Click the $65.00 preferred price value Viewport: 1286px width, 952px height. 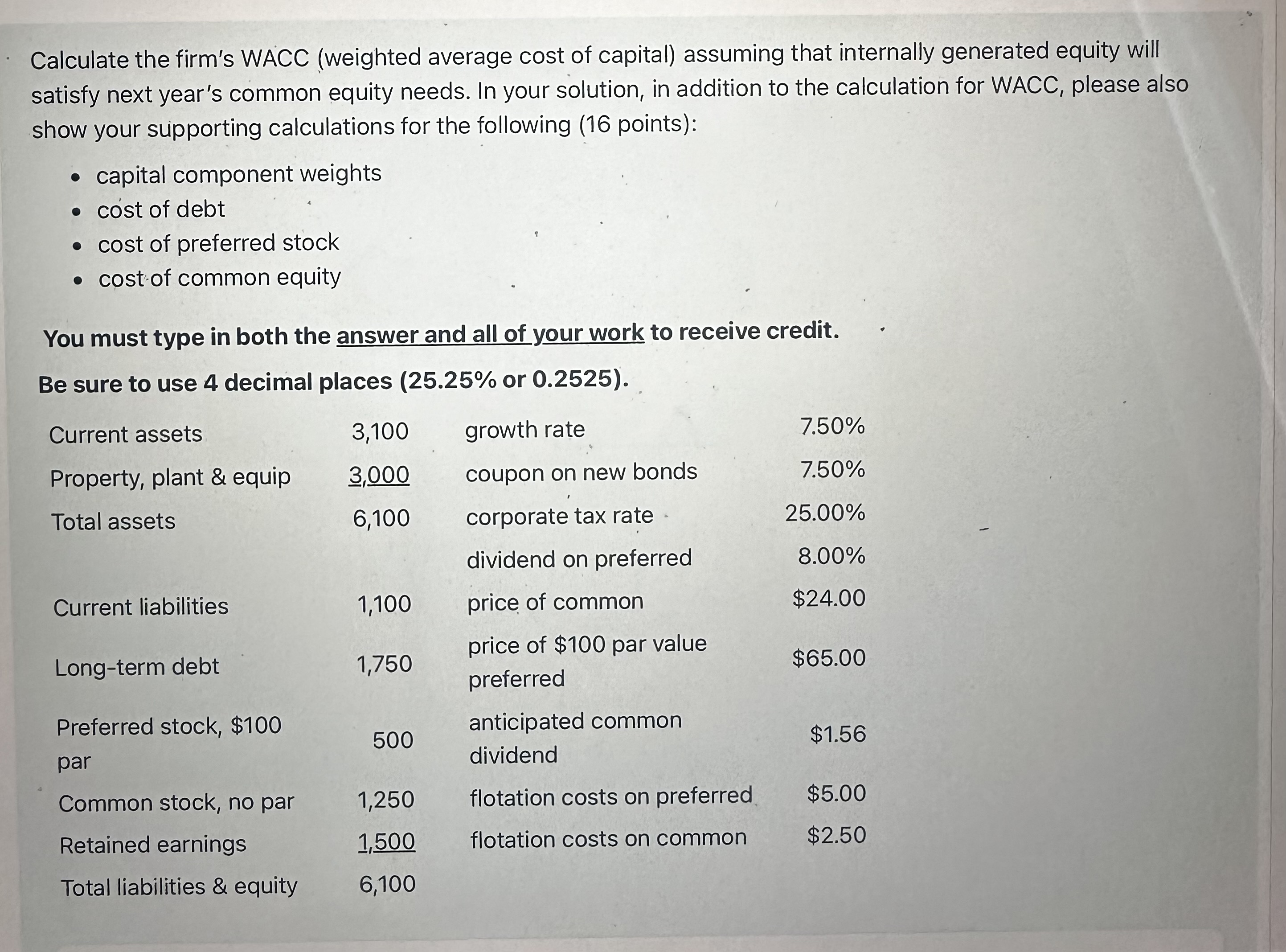(829, 658)
